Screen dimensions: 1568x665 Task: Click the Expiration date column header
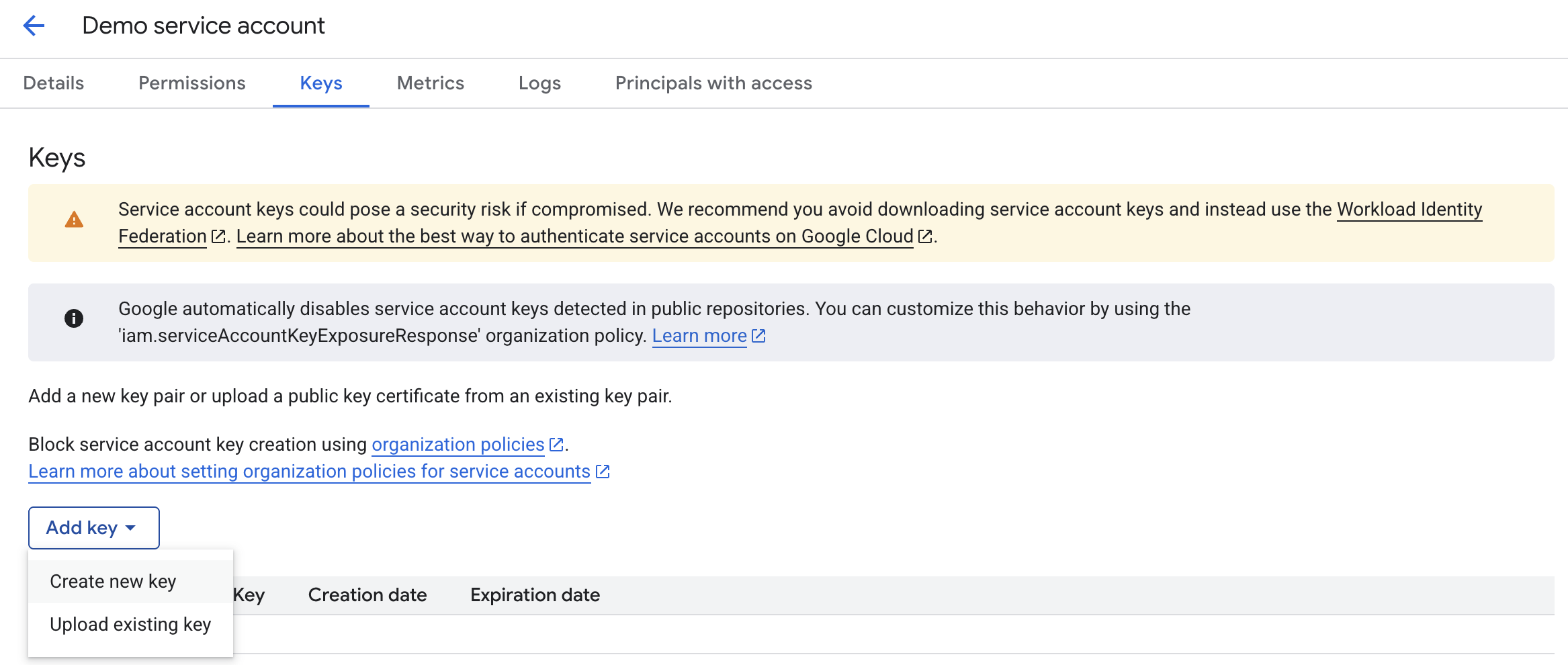(535, 595)
